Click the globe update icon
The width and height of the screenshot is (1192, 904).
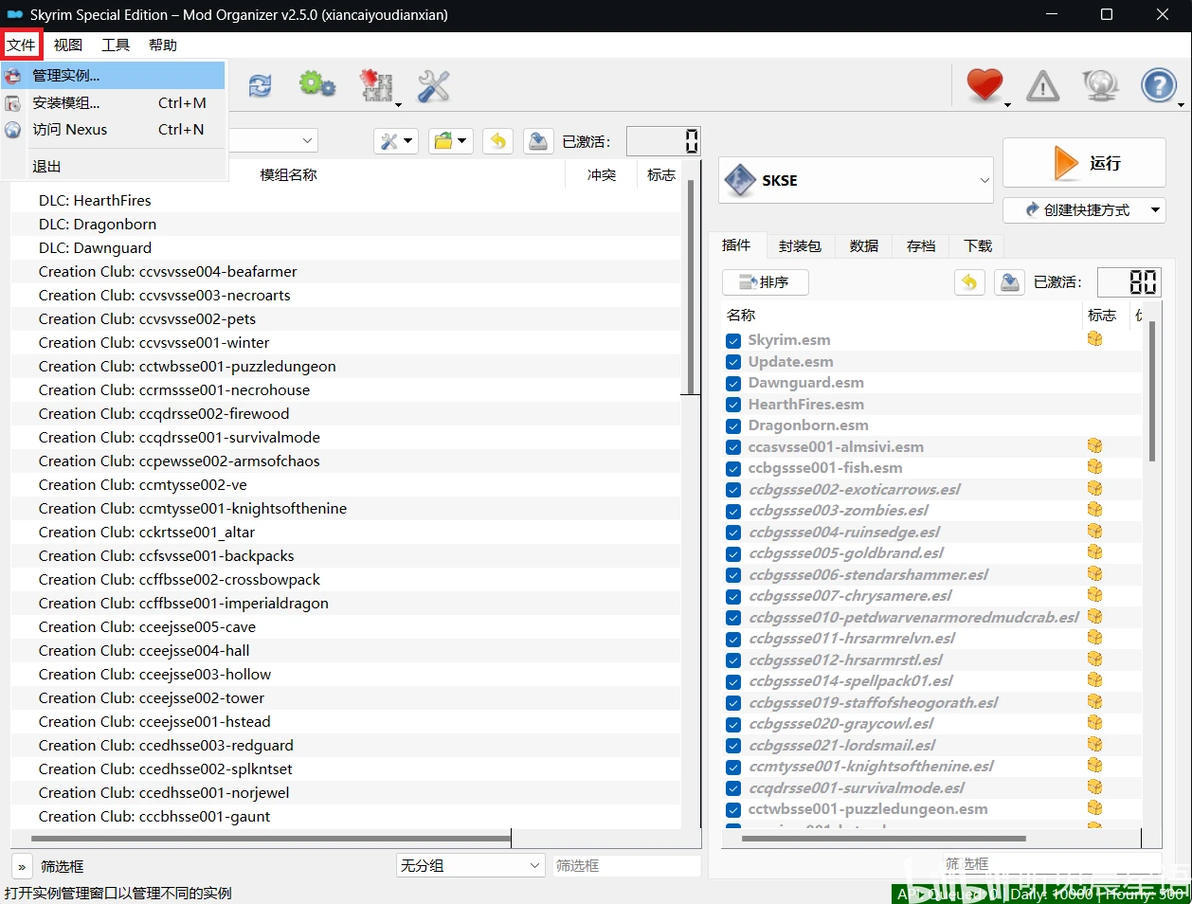(1100, 85)
